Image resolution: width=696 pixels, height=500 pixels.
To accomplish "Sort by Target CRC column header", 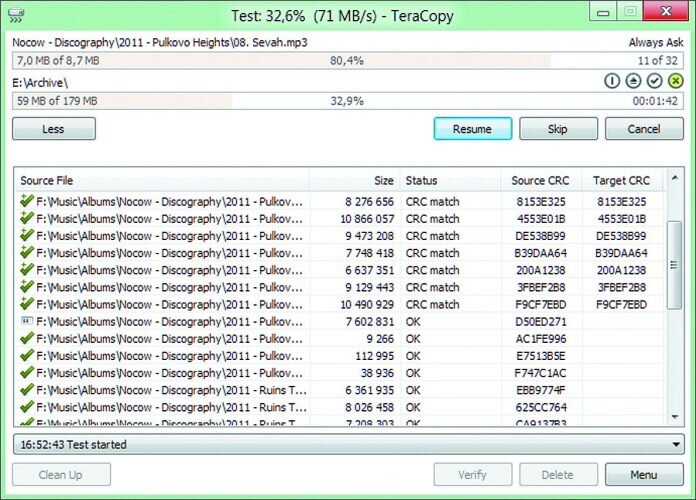I will click(622, 181).
